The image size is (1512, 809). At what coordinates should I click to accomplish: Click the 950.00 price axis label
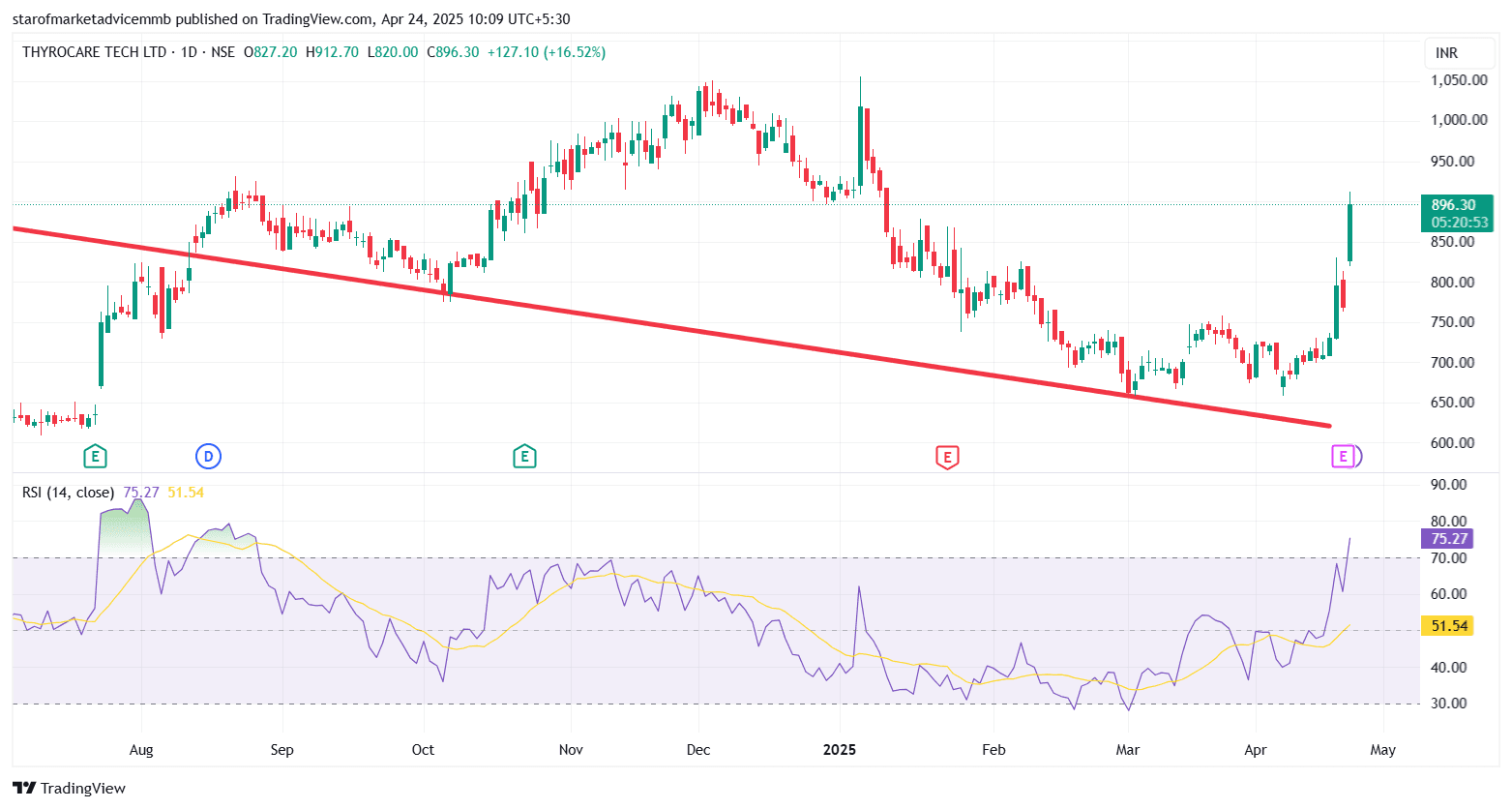tap(1453, 162)
